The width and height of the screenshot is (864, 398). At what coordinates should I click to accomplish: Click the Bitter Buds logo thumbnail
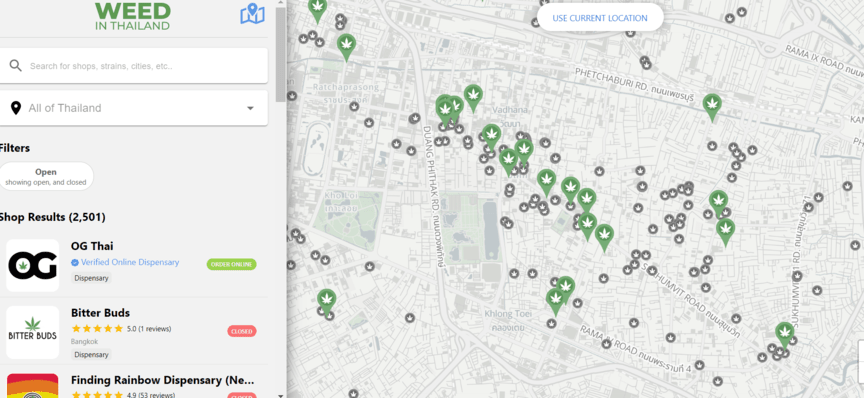tap(33, 332)
